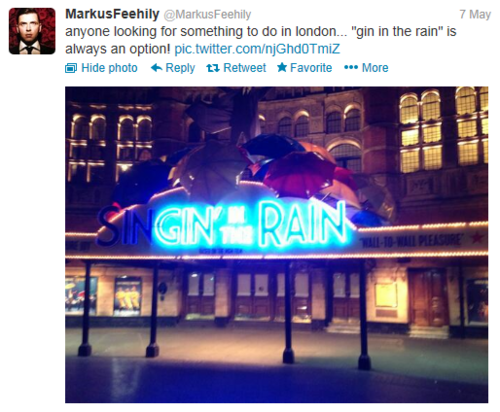Favorite this tweet via the Favorite text
Image resolution: width=500 pixels, height=412 pixels.
click(311, 68)
